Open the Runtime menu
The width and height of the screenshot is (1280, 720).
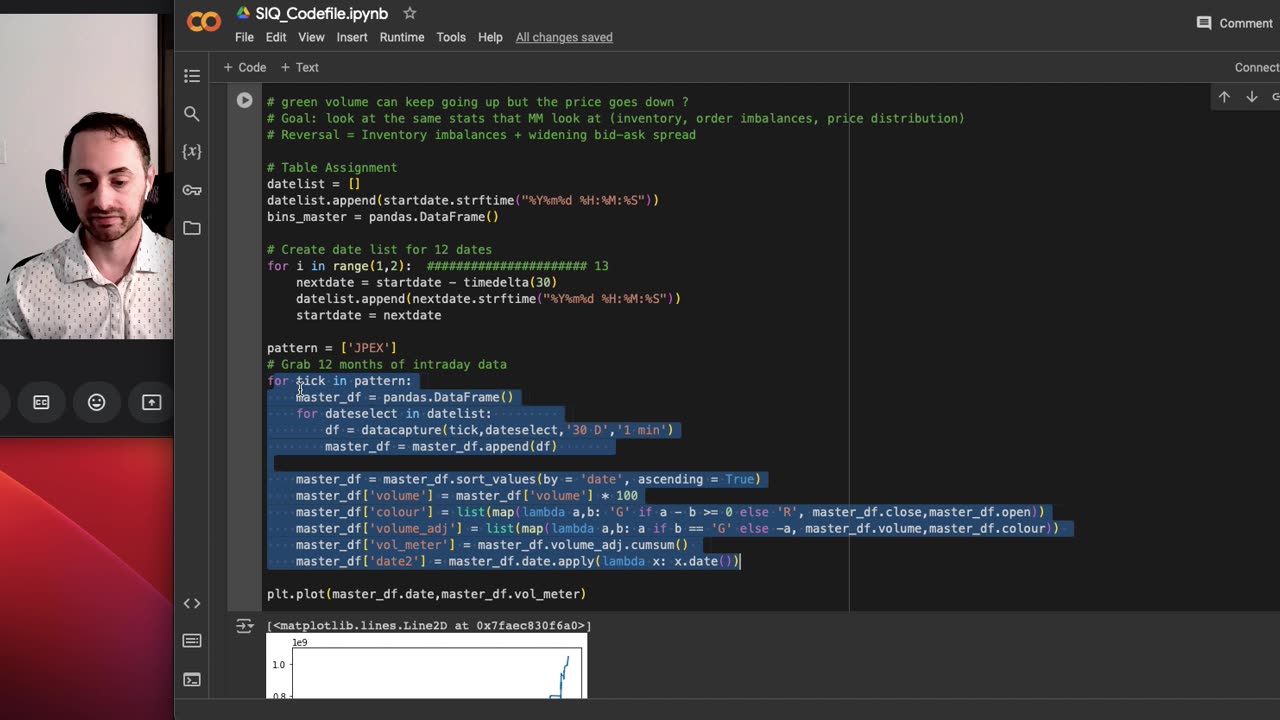click(402, 37)
